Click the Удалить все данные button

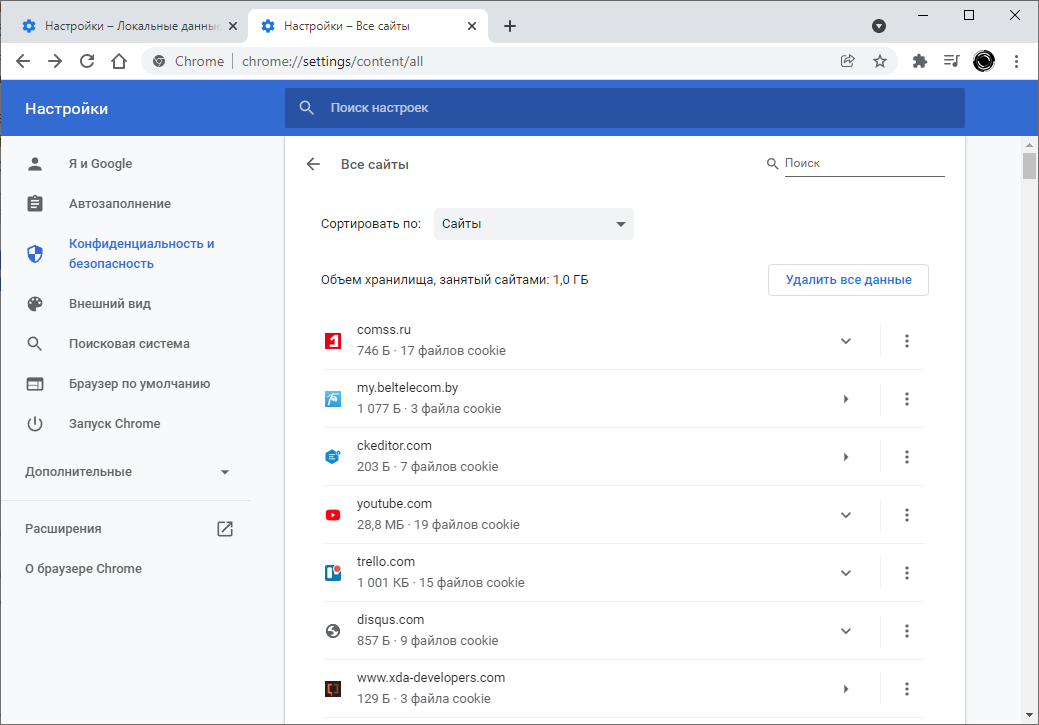click(848, 280)
